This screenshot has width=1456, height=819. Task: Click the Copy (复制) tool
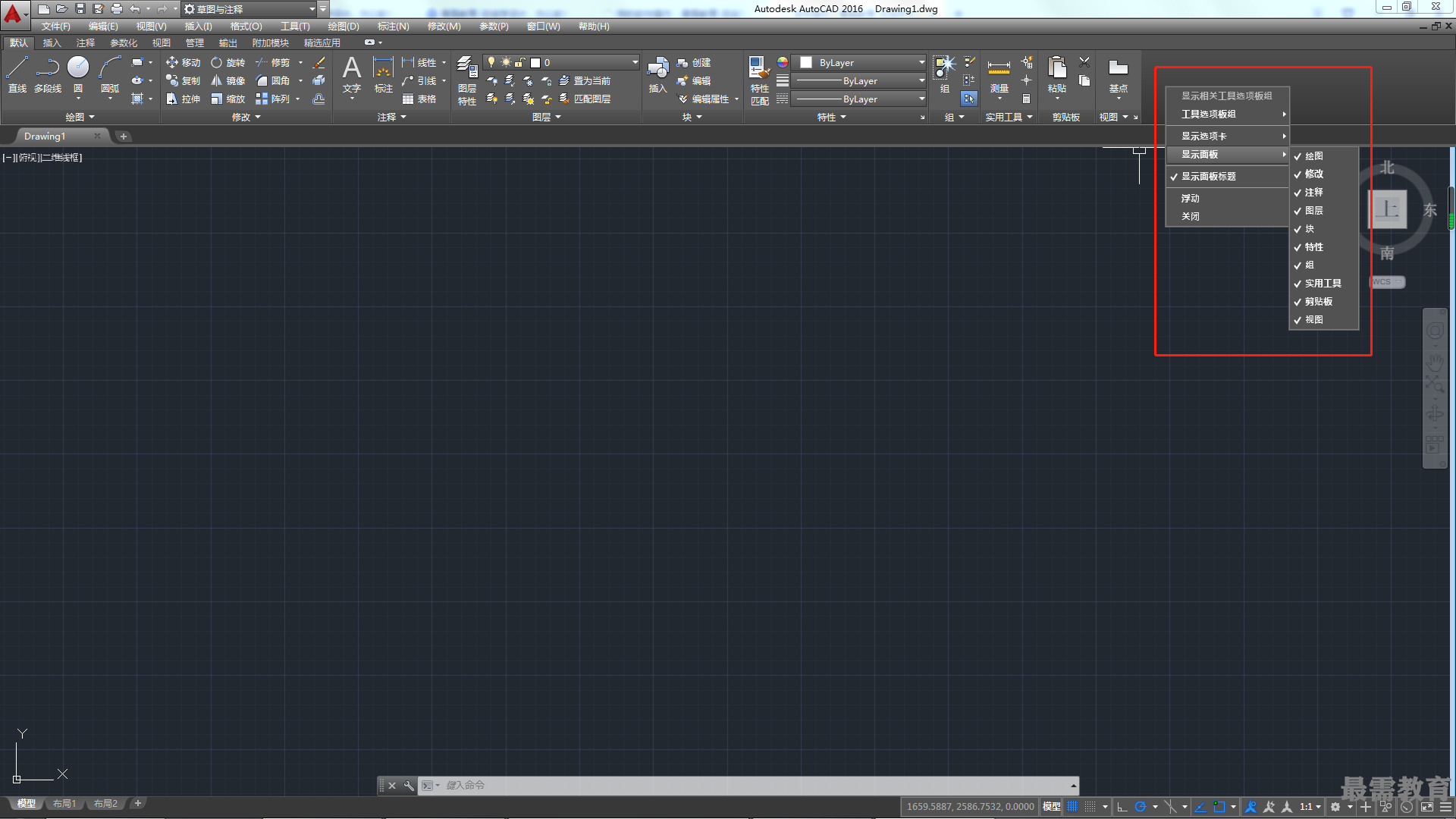click(183, 81)
